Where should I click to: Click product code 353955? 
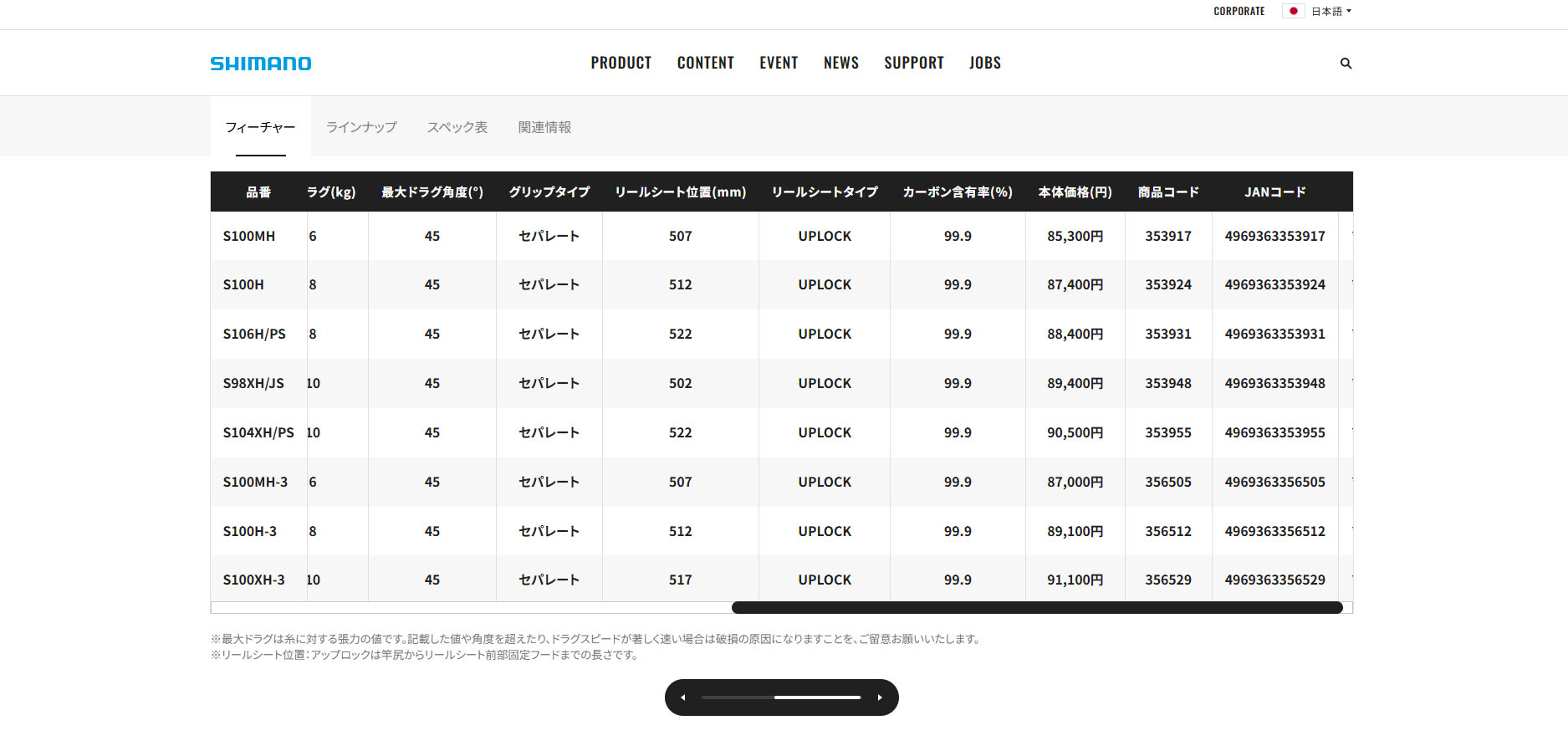pyautogui.click(x=1168, y=433)
